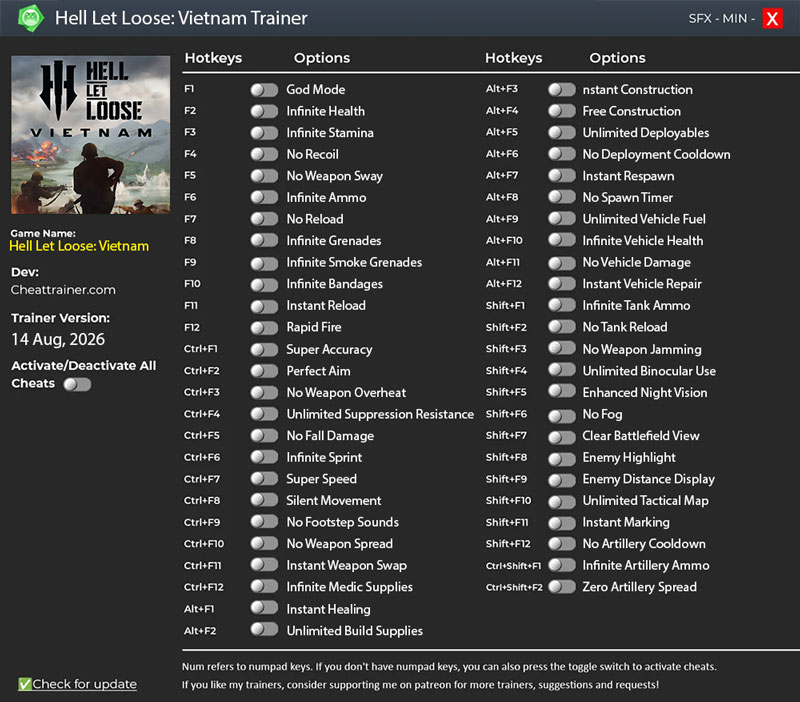The width and height of the screenshot is (800, 702).
Task: Toggle Unlimited Vehicle Fuel
Action: (x=562, y=219)
